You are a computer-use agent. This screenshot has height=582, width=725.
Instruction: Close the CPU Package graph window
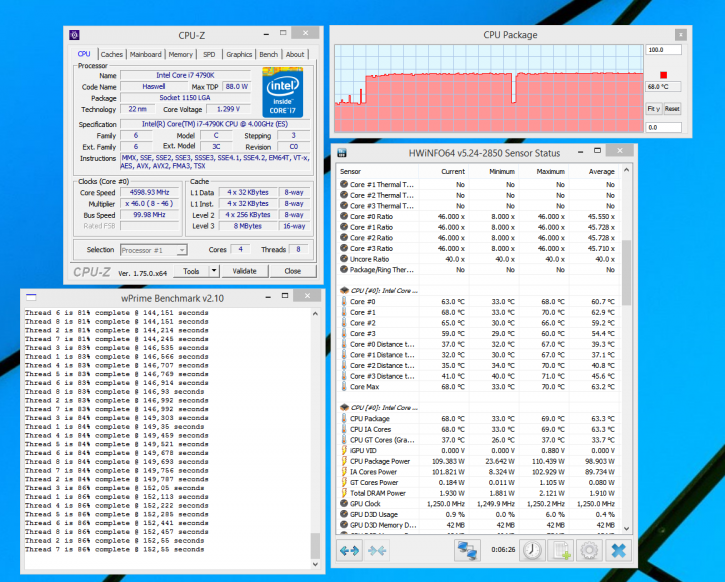click(680, 35)
